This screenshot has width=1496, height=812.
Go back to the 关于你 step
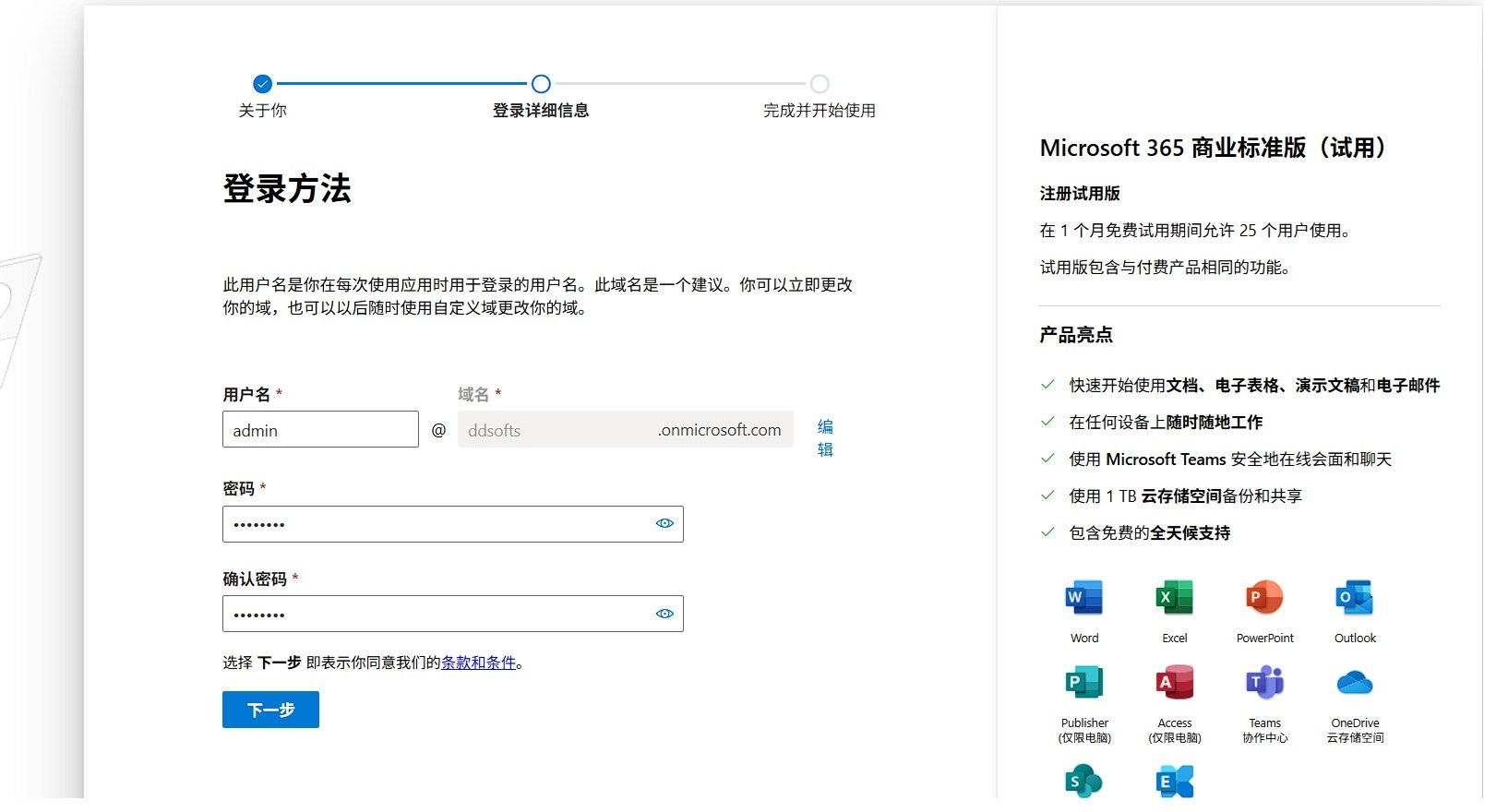click(x=263, y=84)
